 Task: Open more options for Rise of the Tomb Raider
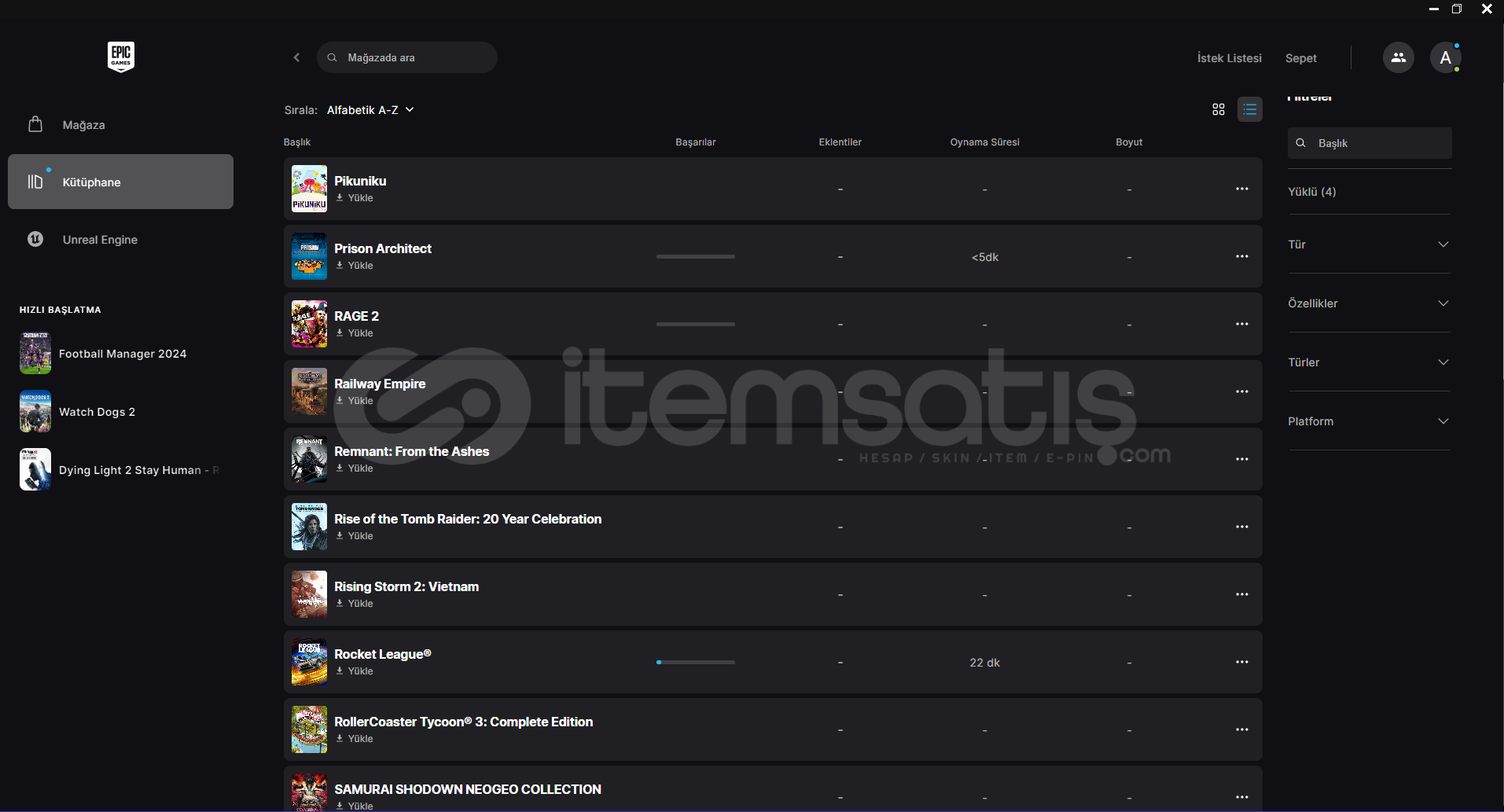pos(1242,527)
